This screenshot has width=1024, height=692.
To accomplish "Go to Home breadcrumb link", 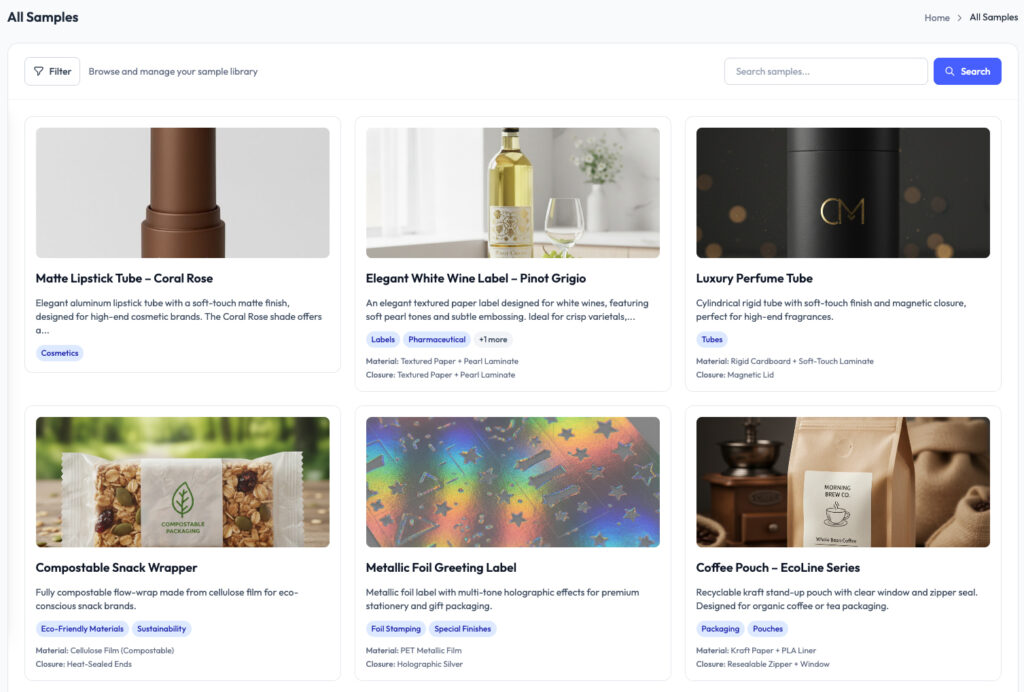I will (x=937, y=18).
